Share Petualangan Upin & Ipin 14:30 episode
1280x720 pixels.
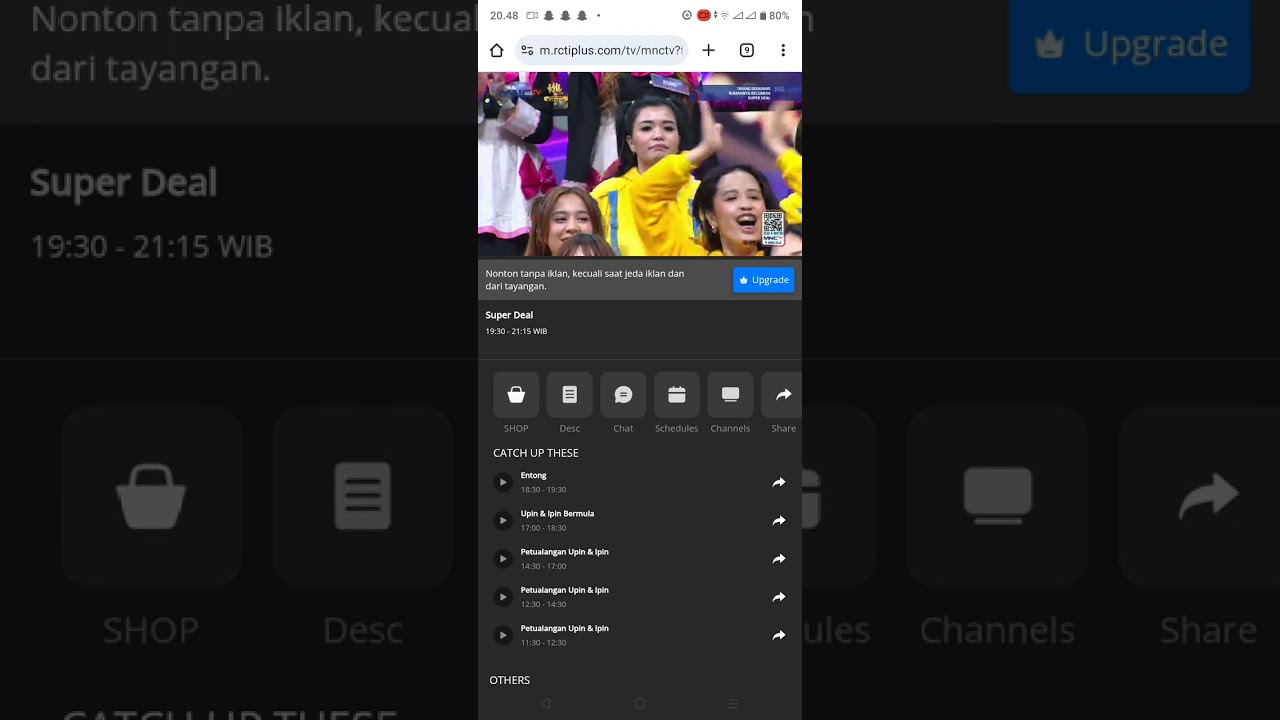coord(779,558)
